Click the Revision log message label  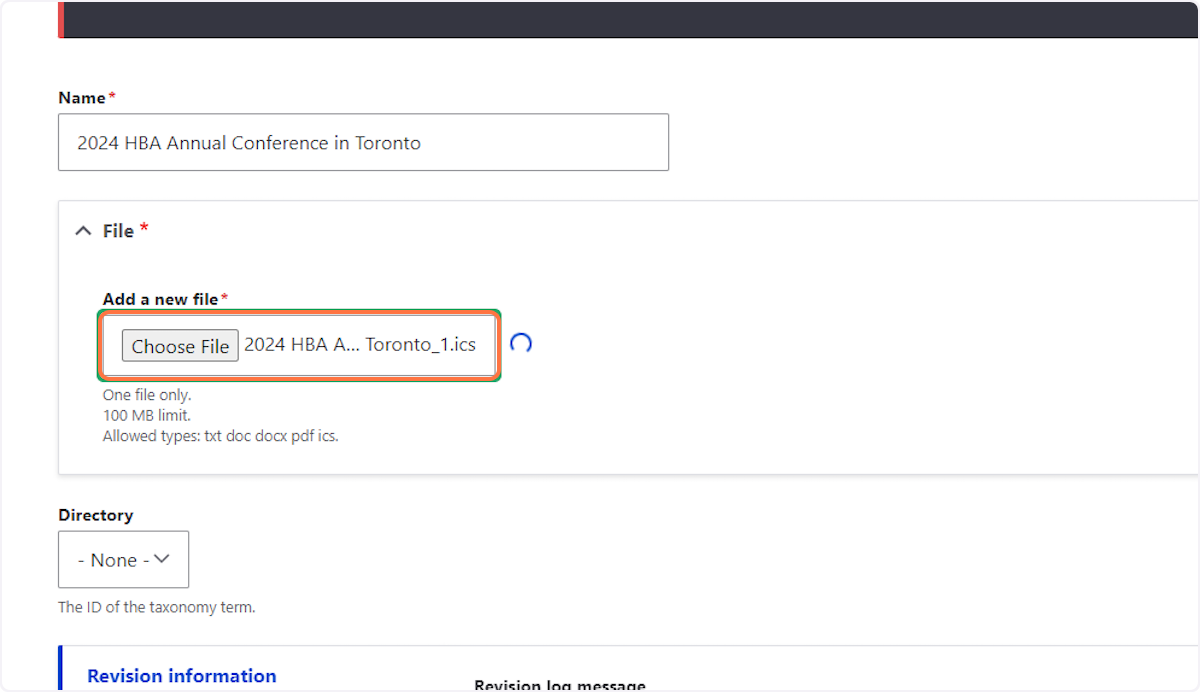click(x=560, y=685)
